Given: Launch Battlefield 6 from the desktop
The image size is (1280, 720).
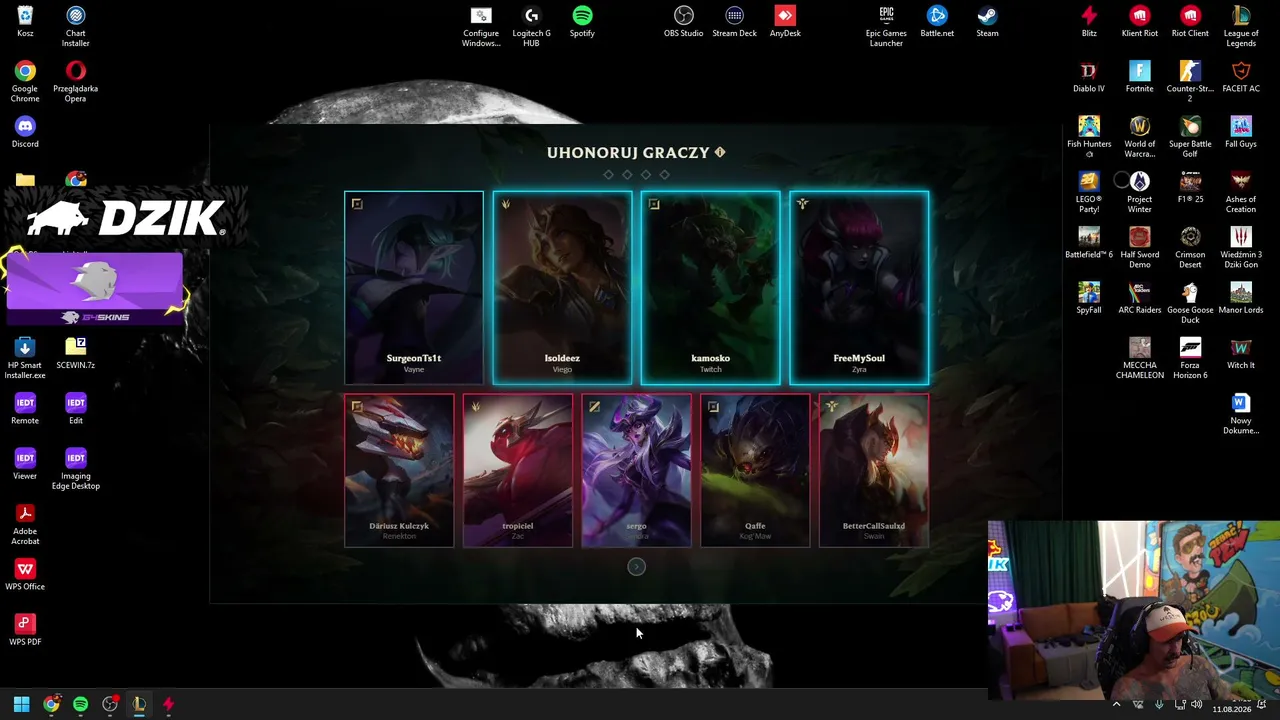Looking at the screenshot, I should [x=1089, y=243].
